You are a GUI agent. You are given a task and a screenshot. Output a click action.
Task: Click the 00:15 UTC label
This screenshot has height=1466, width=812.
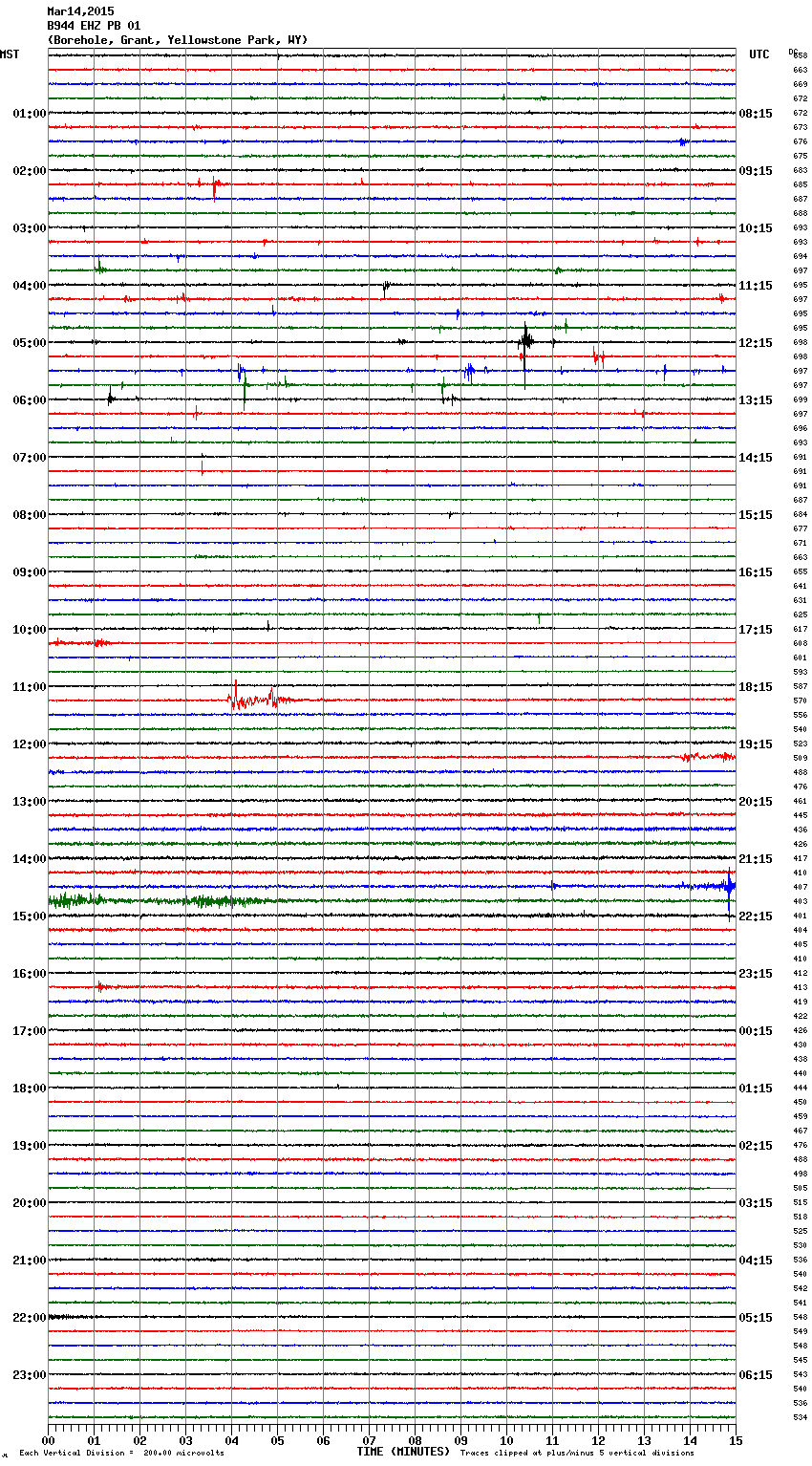(x=756, y=1031)
